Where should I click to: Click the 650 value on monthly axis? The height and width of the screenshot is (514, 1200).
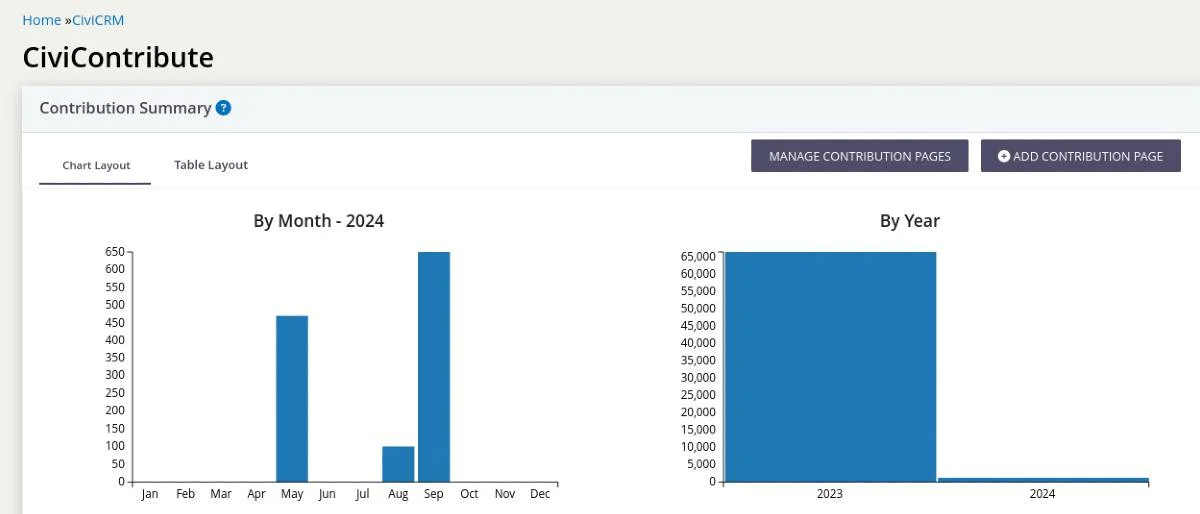115,252
